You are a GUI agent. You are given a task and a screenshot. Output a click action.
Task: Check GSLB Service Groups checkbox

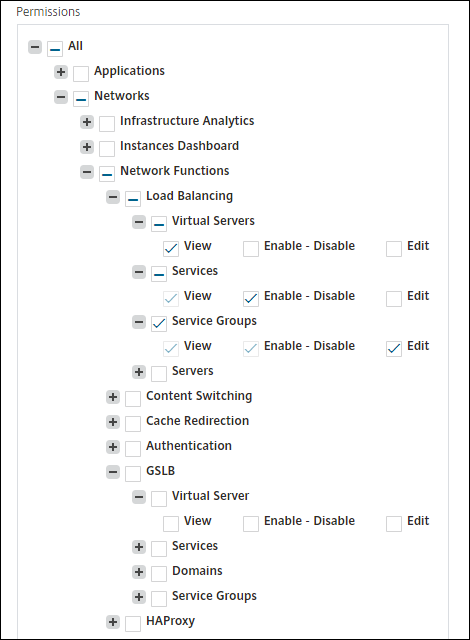click(159, 599)
